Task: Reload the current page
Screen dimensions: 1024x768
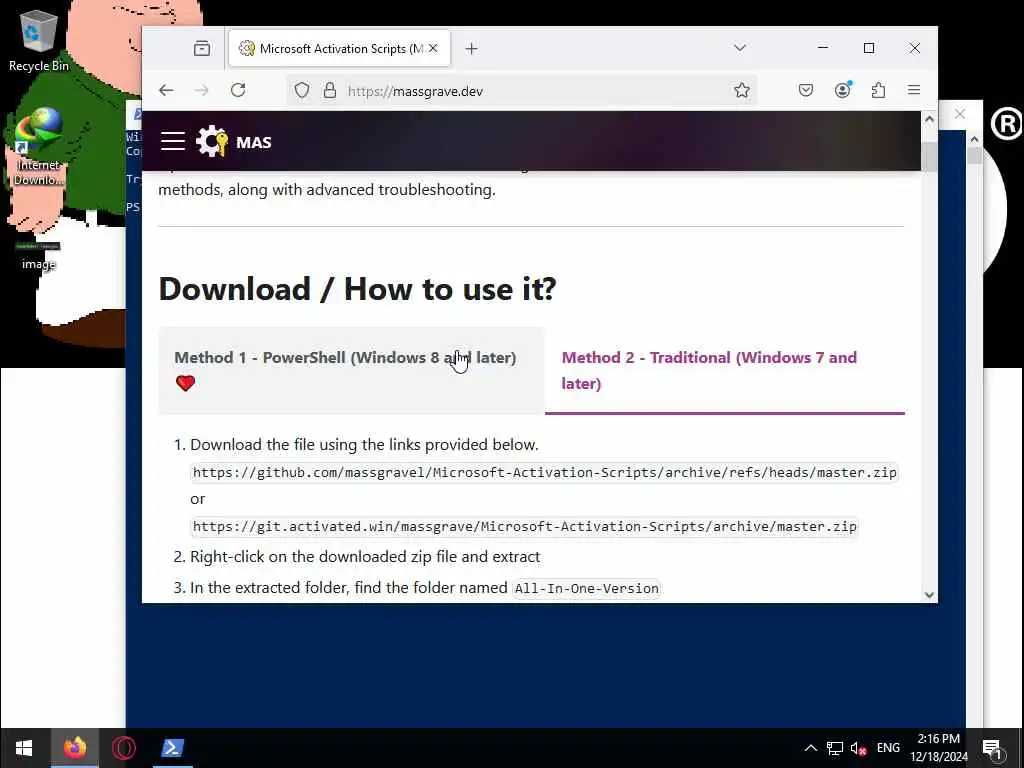Action: (238, 90)
